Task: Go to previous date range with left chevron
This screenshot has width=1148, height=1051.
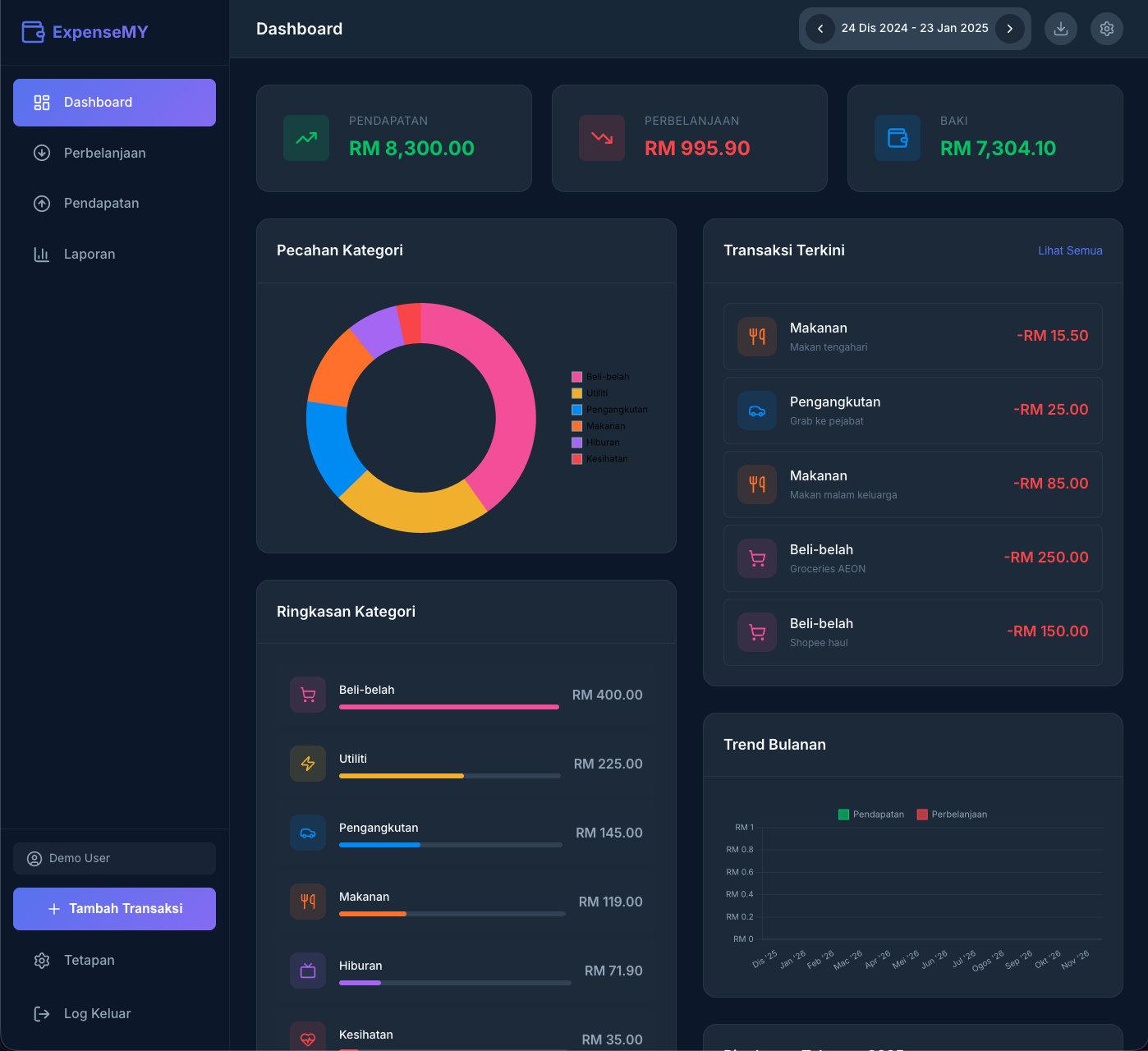Action: [820, 28]
